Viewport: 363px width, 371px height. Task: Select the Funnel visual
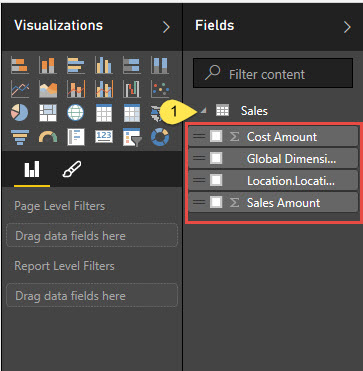(x=20, y=137)
